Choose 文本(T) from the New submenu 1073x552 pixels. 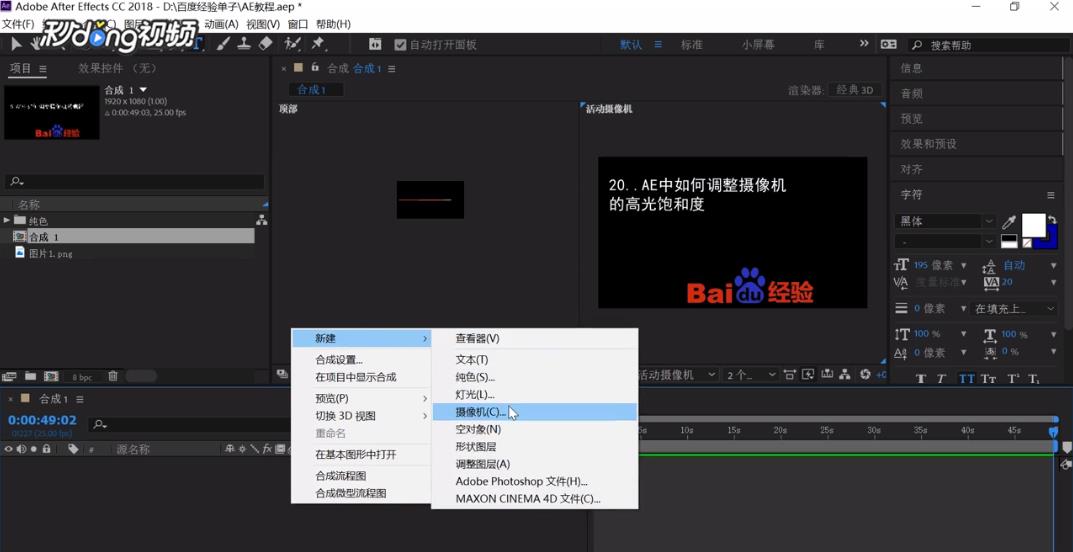click(x=534, y=359)
